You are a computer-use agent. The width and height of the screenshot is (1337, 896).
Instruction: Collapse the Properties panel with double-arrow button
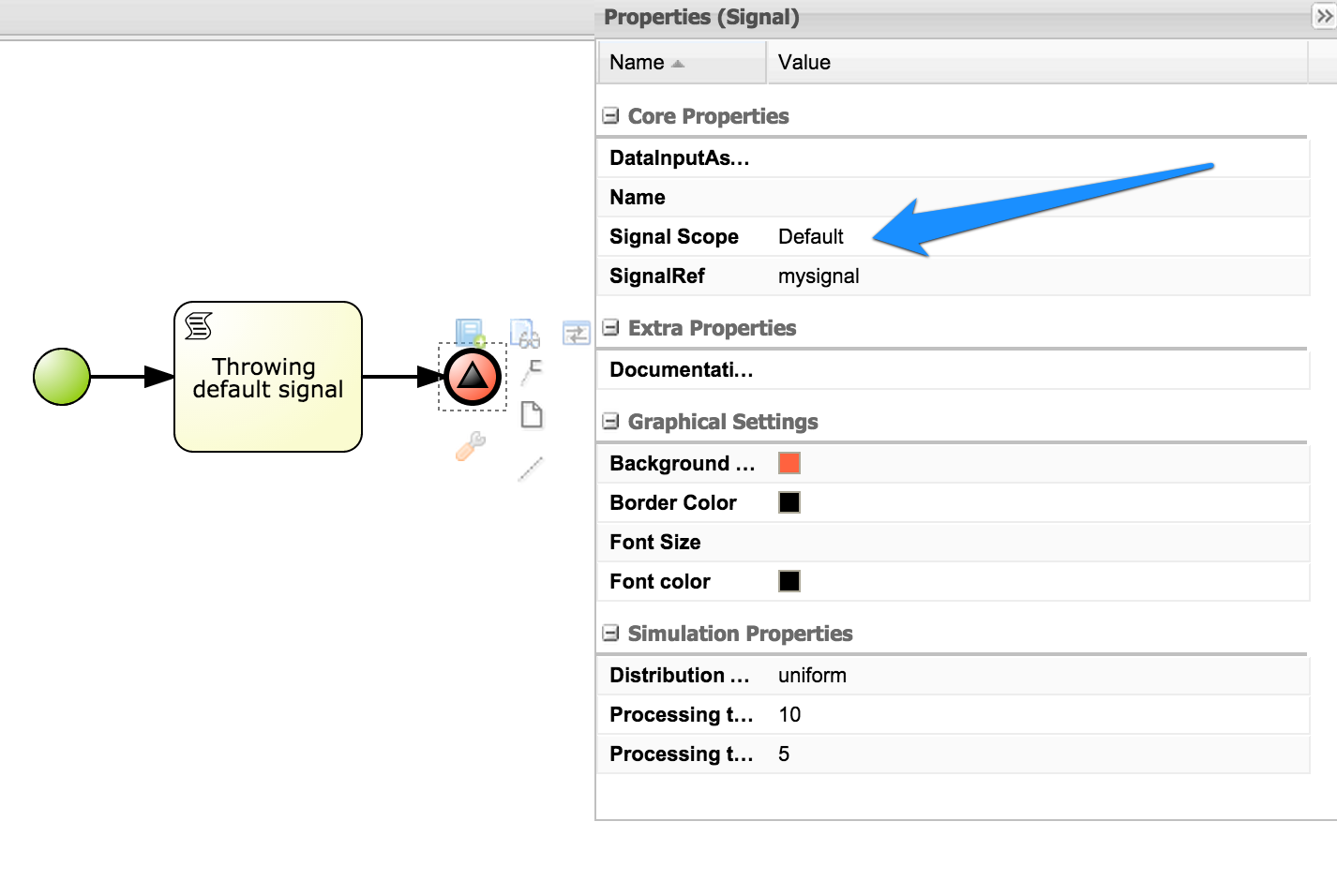click(1326, 15)
